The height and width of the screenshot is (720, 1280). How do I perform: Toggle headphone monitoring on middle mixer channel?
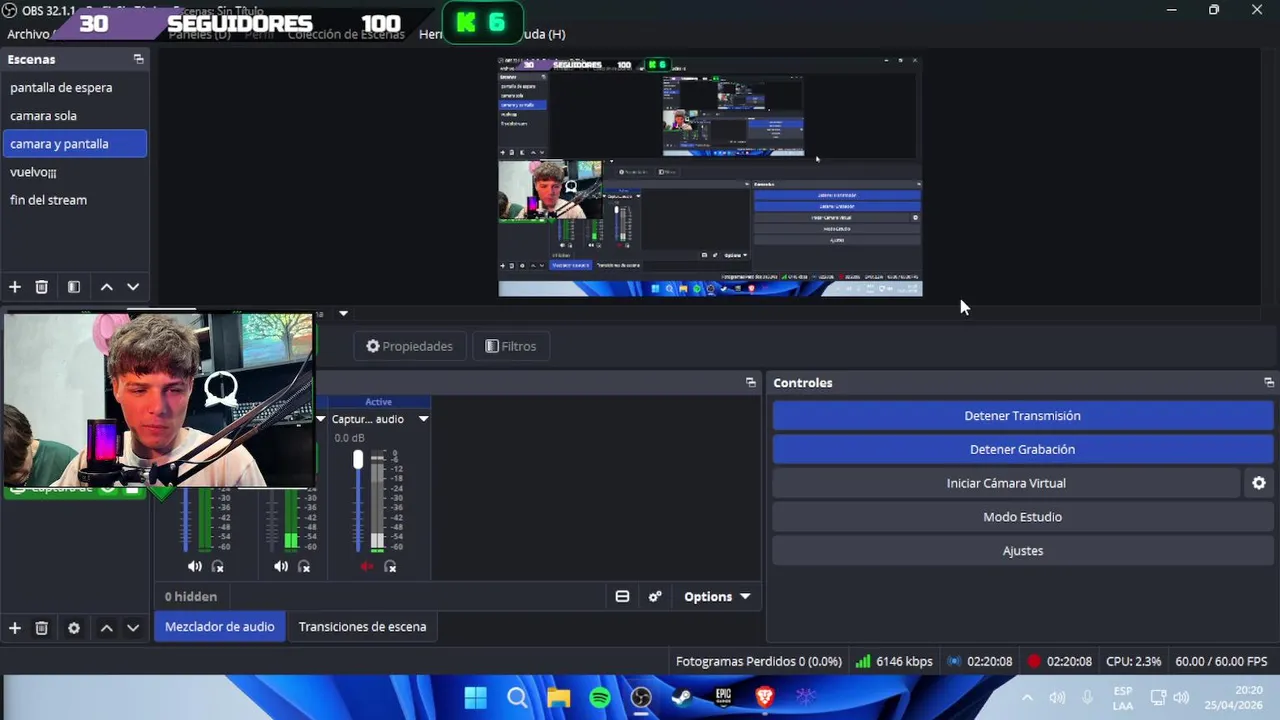pyautogui.click(x=304, y=566)
